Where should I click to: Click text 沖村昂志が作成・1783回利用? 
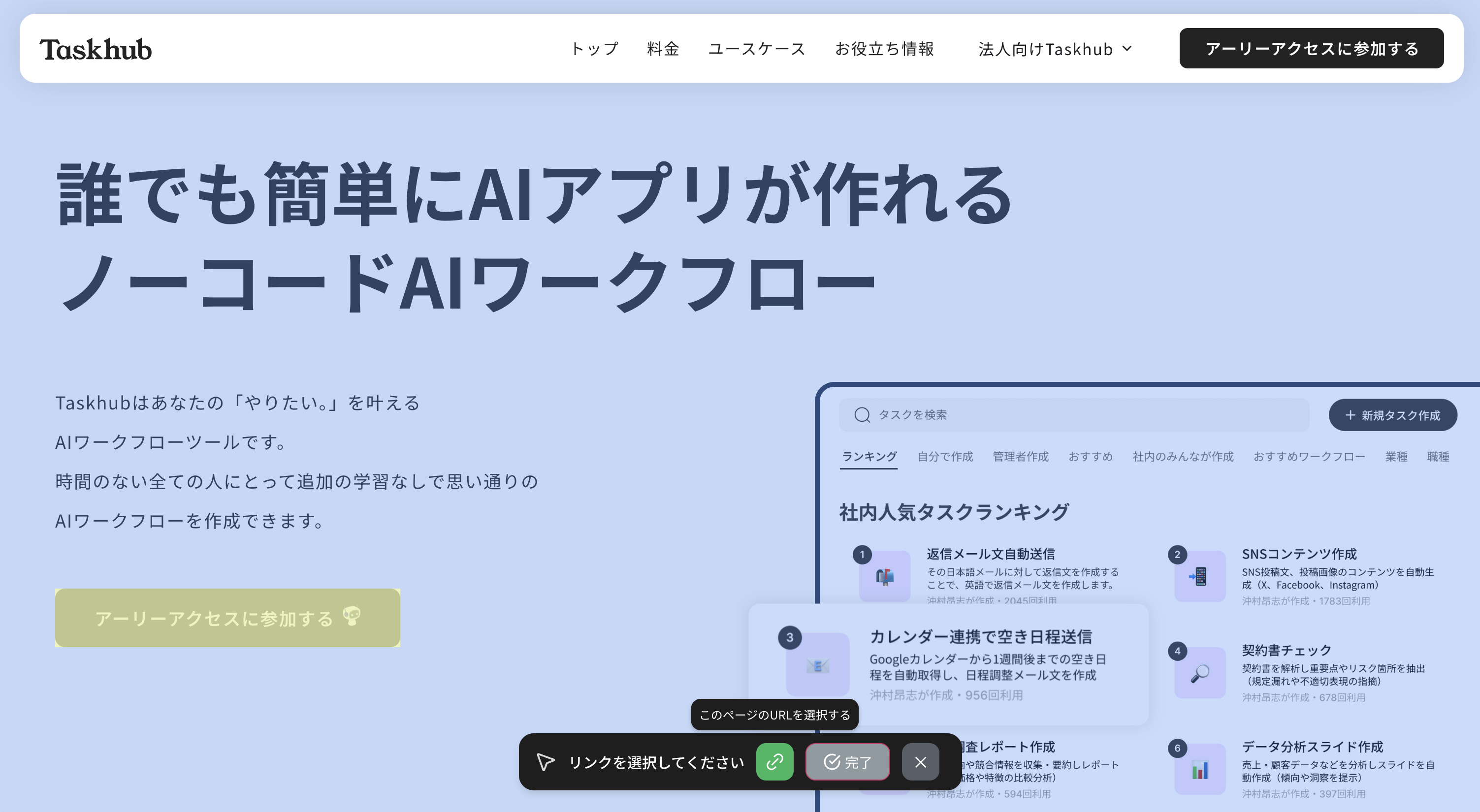click(x=1305, y=601)
